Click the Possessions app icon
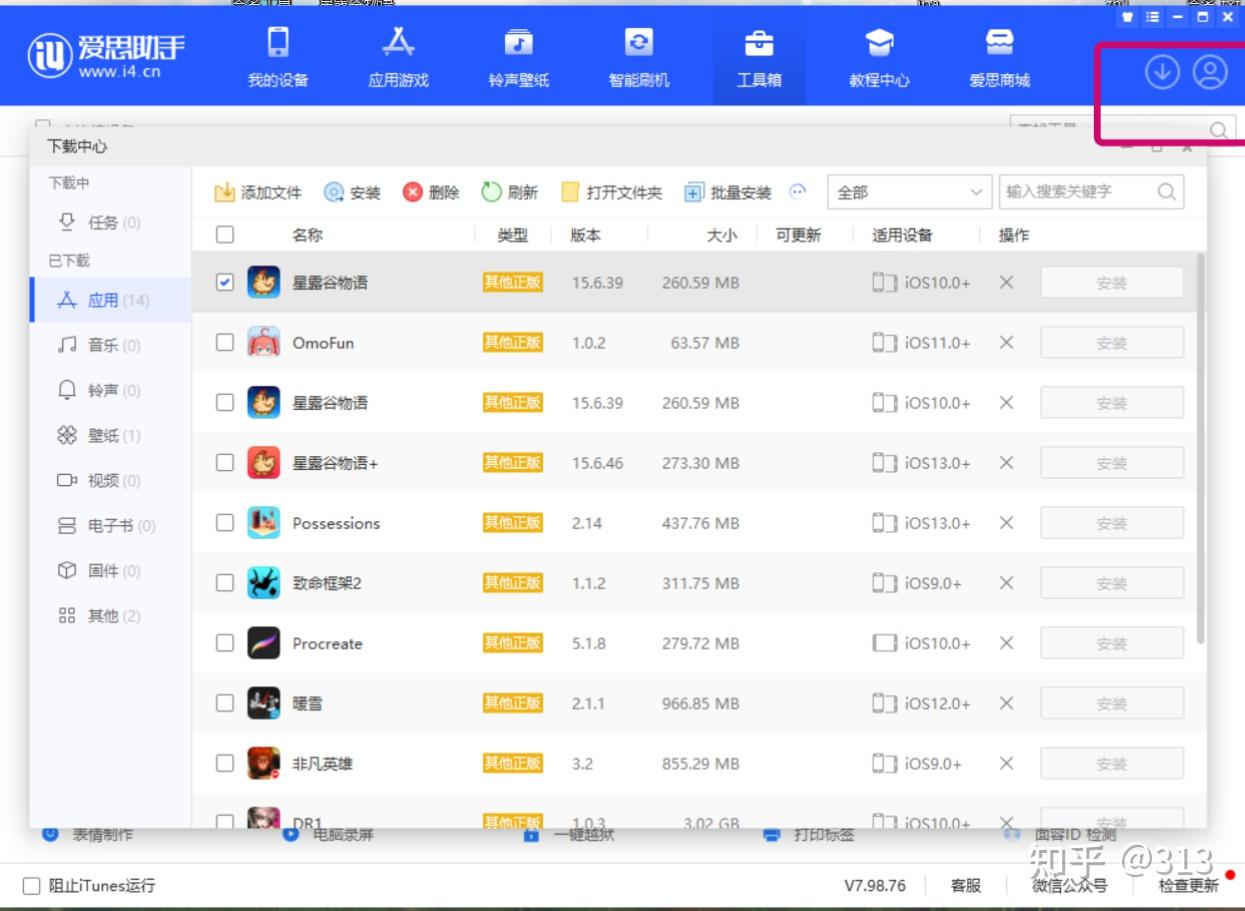 tap(264, 522)
